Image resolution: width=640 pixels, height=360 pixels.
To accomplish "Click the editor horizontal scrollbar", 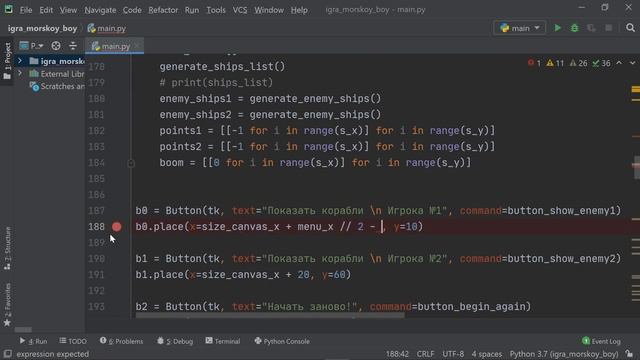I will pyautogui.click(x=270, y=316).
